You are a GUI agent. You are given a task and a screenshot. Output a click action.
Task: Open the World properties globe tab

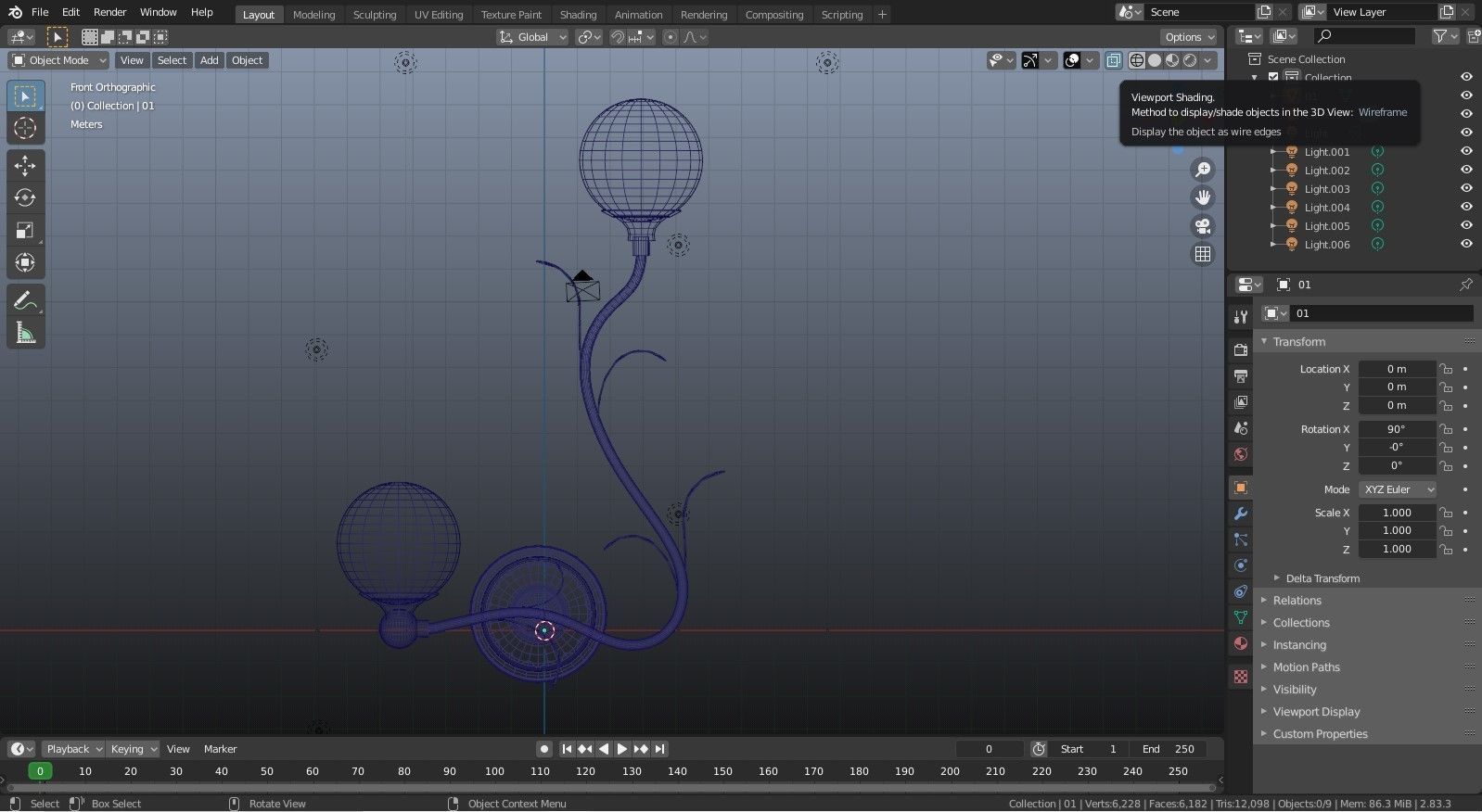1241,454
